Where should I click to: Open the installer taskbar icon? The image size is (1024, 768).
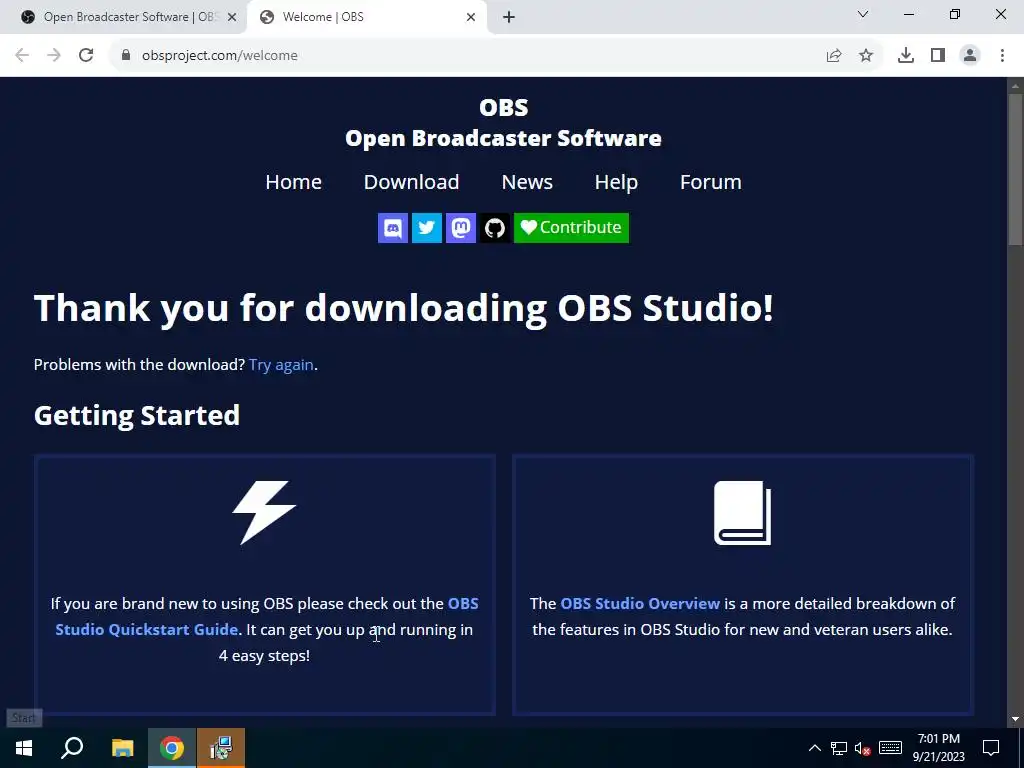[221, 748]
